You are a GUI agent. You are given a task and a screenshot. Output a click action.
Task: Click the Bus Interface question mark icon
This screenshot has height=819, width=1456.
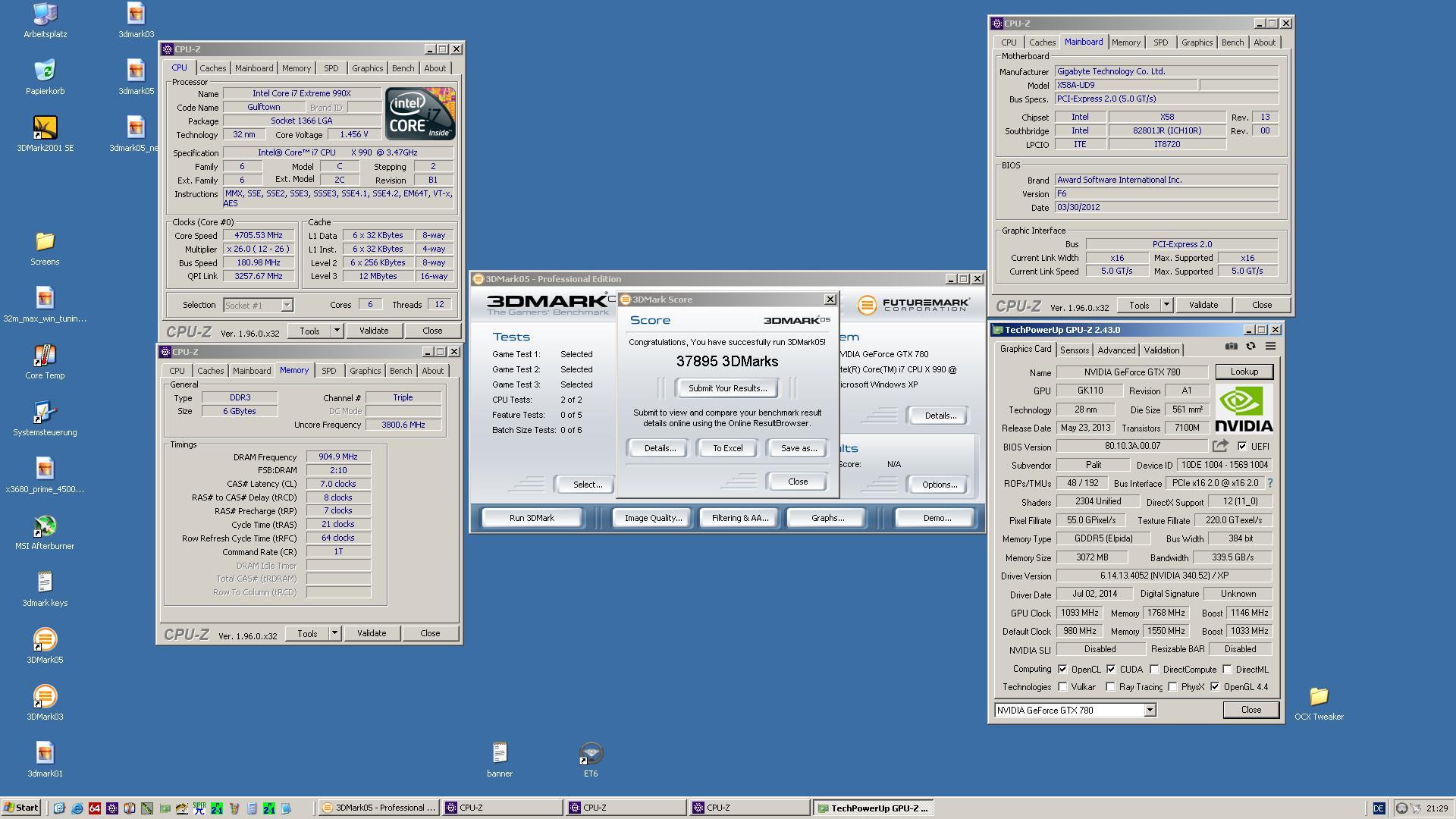tap(1270, 483)
